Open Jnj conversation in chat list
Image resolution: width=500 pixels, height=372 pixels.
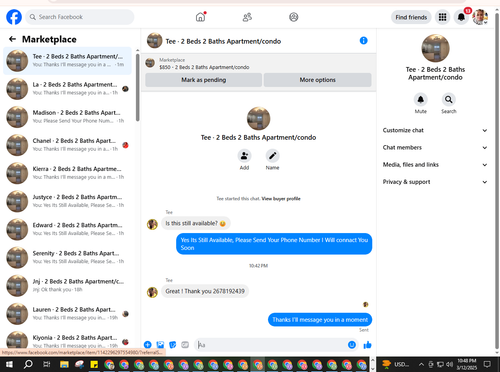tap(68, 285)
